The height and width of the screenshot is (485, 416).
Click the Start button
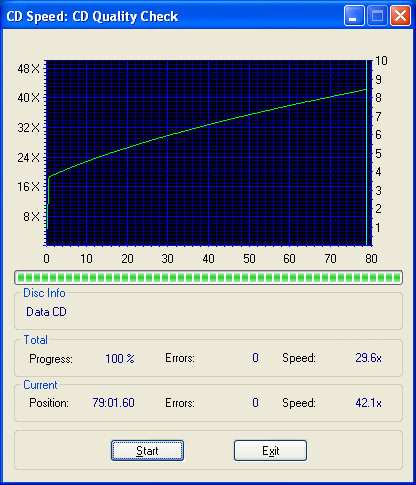click(147, 451)
